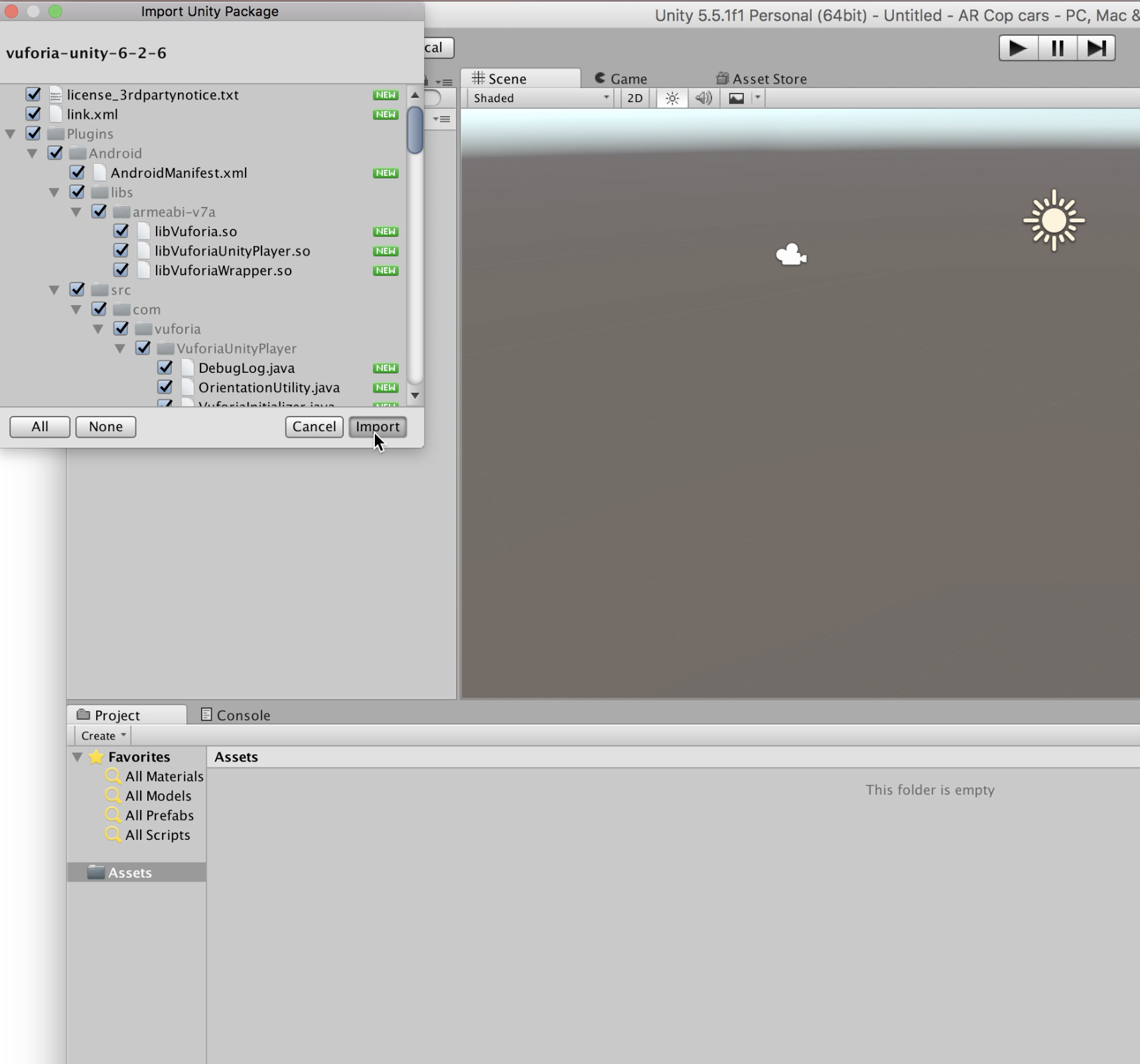
Task: Uncheck AndroidManifest.xml checkbox
Action: [77, 172]
